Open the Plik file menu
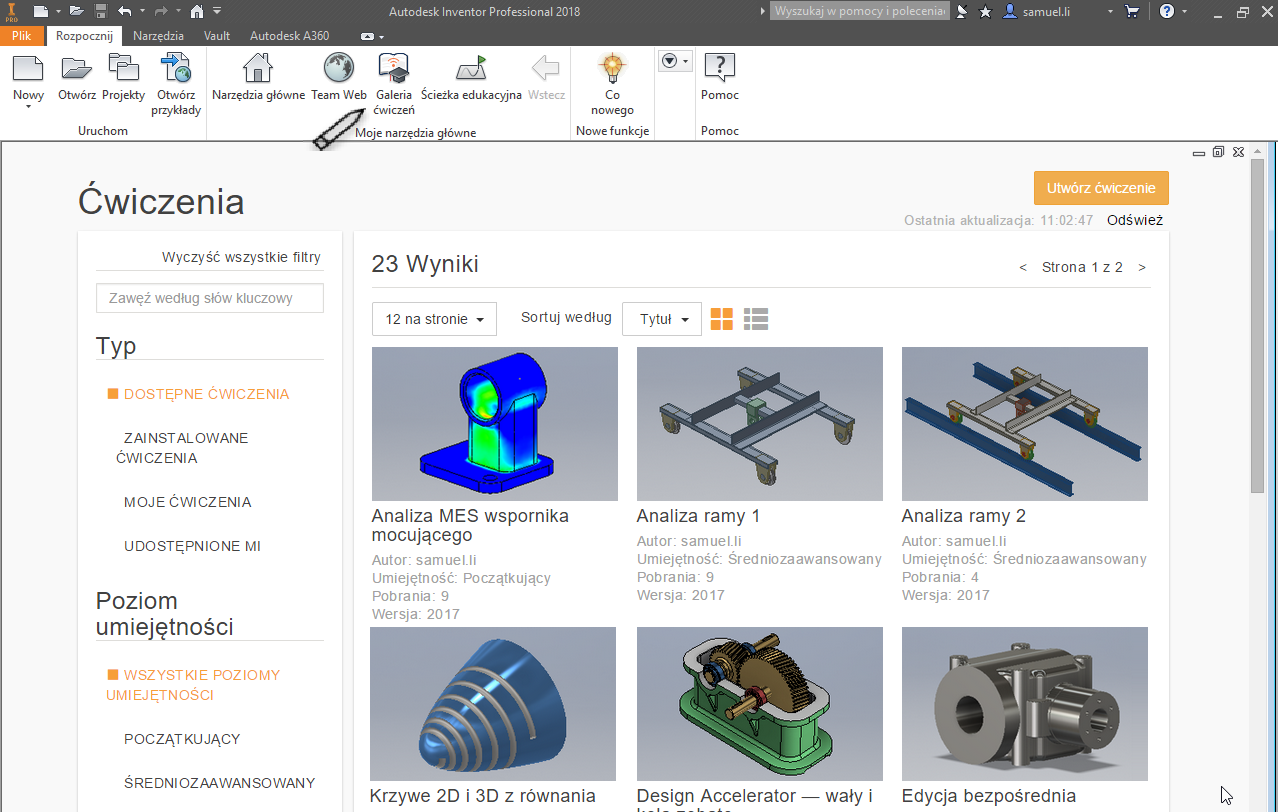 pos(22,35)
